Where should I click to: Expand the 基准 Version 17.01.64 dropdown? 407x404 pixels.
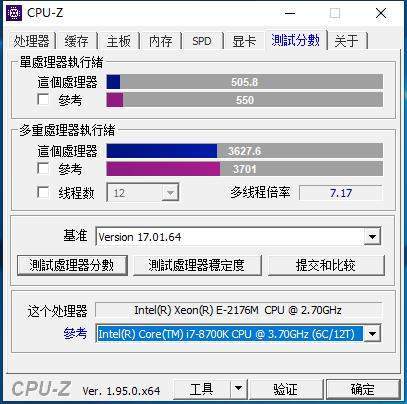(372, 237)
